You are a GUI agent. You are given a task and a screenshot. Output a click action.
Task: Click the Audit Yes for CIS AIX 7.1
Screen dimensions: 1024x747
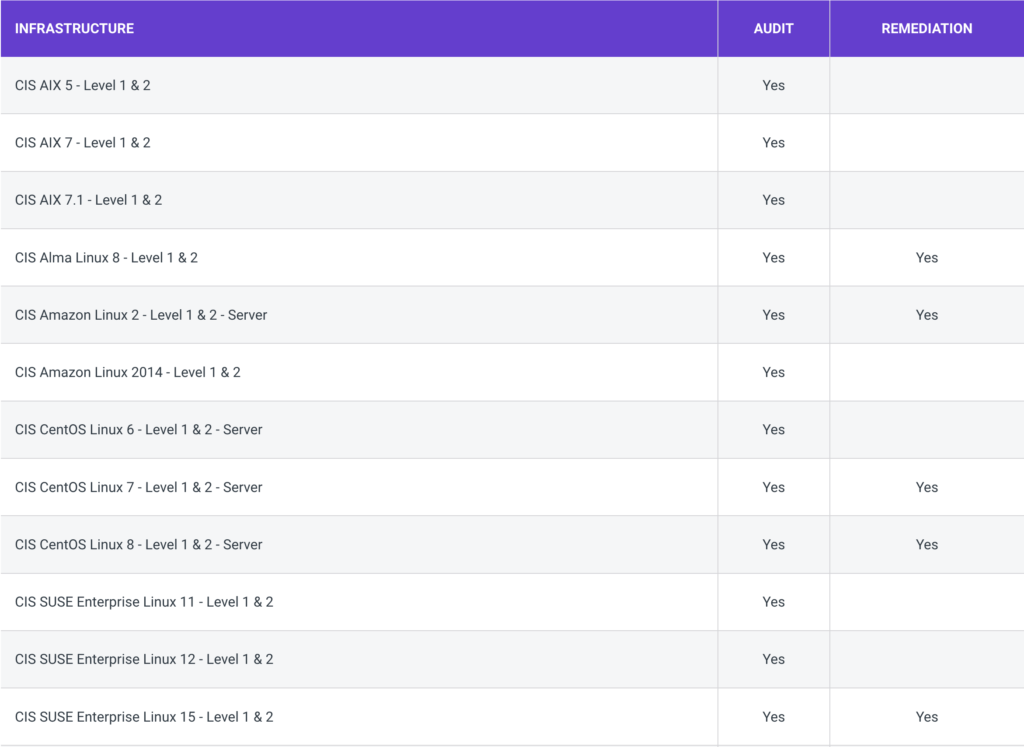(x=773, y=200)
